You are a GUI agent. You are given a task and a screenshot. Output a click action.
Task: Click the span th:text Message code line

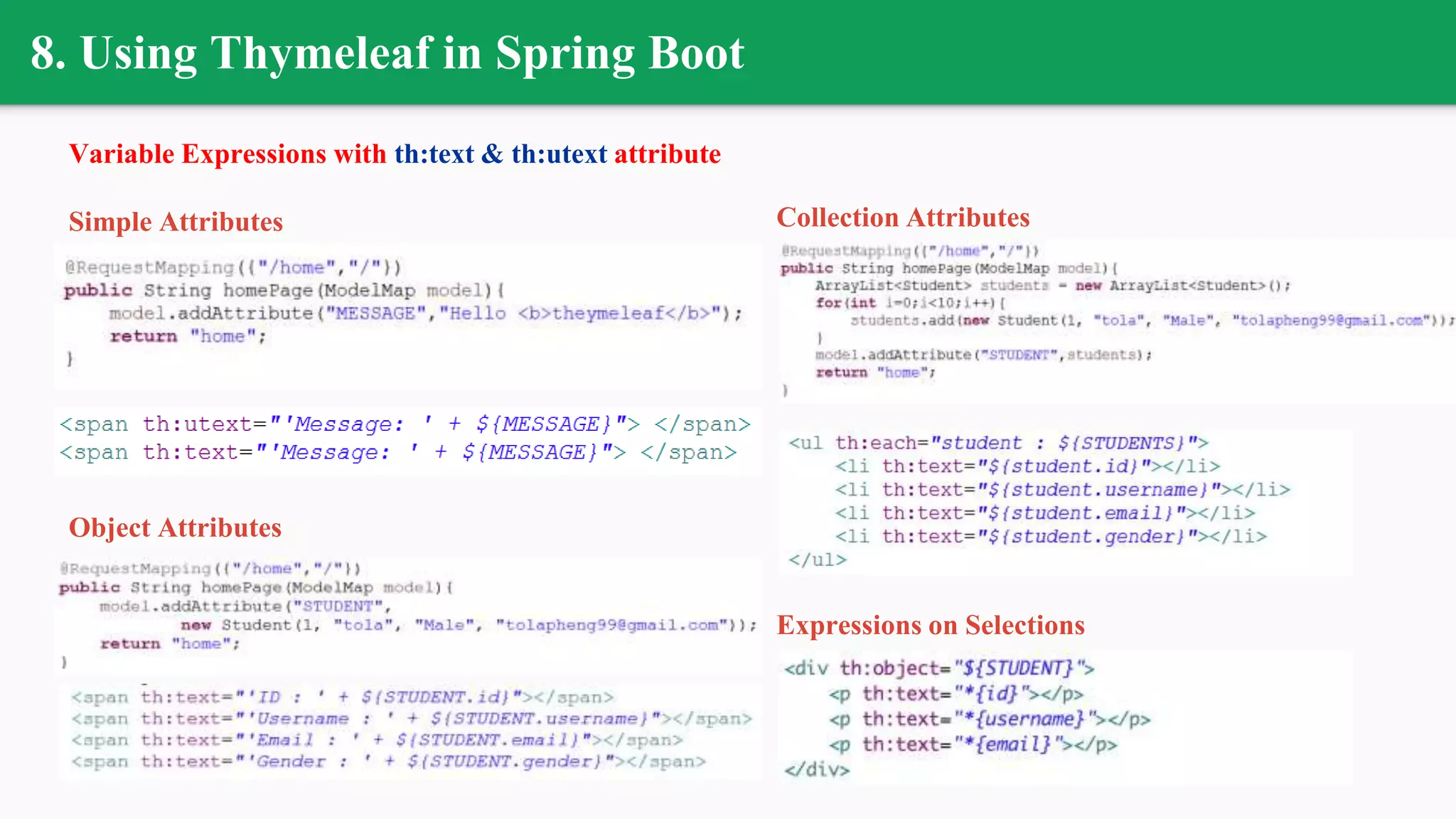(397, 453)
